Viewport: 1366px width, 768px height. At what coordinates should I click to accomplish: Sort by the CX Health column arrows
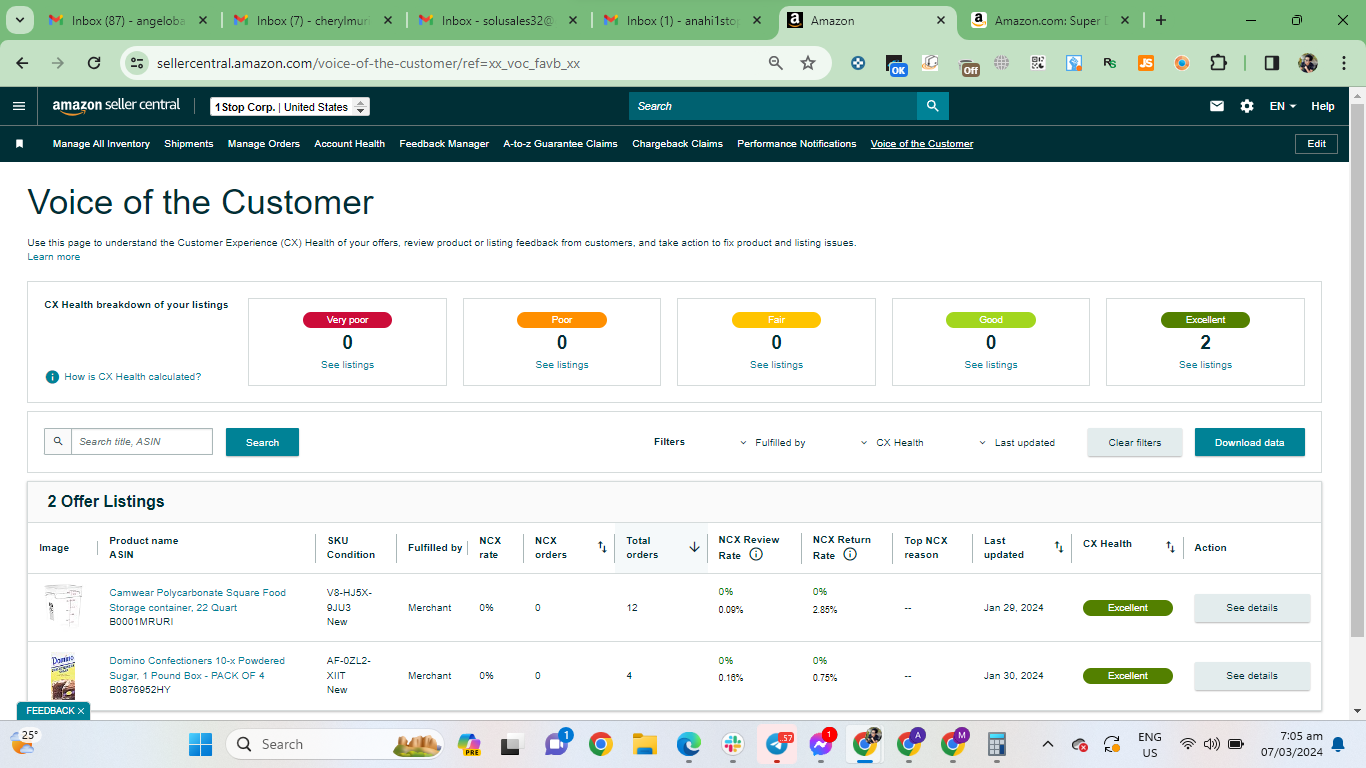pyautogui.click(x=1170, y=547)
